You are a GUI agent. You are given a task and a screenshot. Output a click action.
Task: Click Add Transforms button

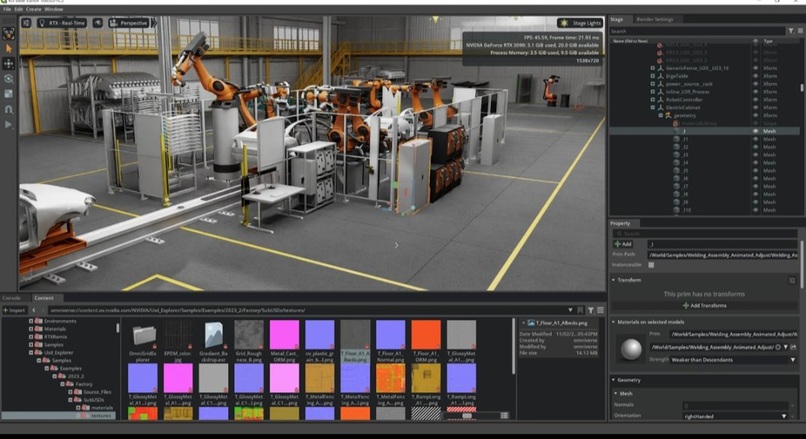tap(704, 306)
